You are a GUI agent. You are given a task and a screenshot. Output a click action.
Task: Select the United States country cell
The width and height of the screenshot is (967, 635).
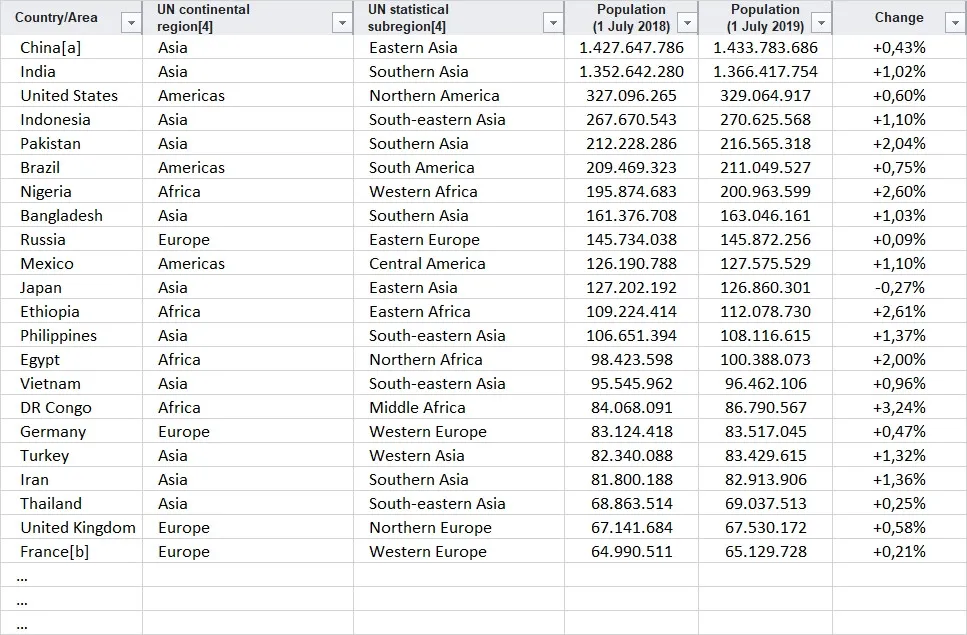click(x=69, y=95)
